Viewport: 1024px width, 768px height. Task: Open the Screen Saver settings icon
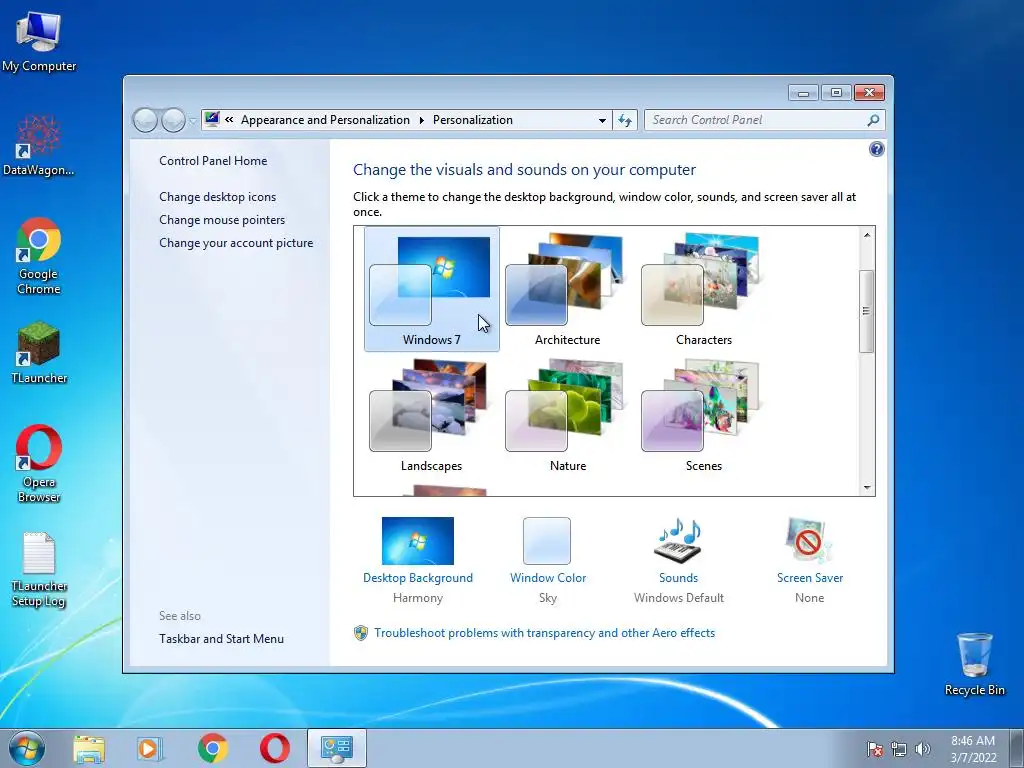tap(809, 540)
